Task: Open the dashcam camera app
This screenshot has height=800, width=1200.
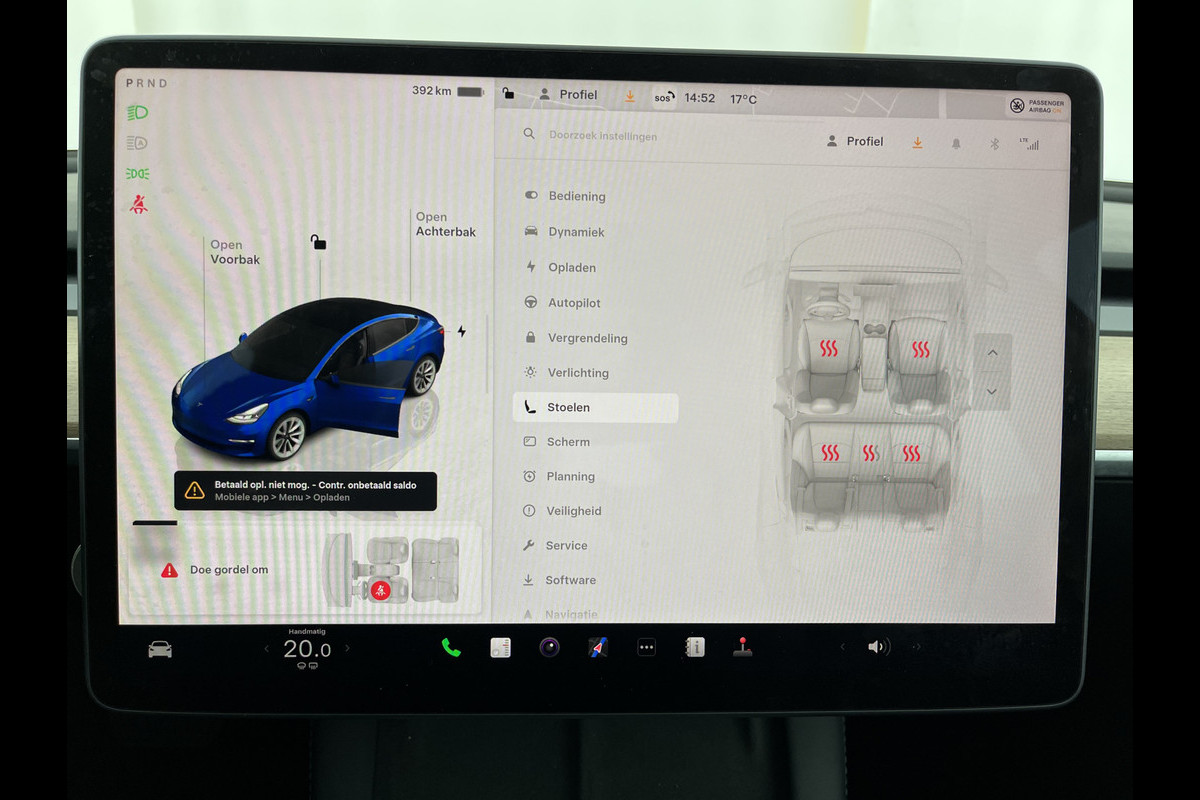Action: coord(549,648)
